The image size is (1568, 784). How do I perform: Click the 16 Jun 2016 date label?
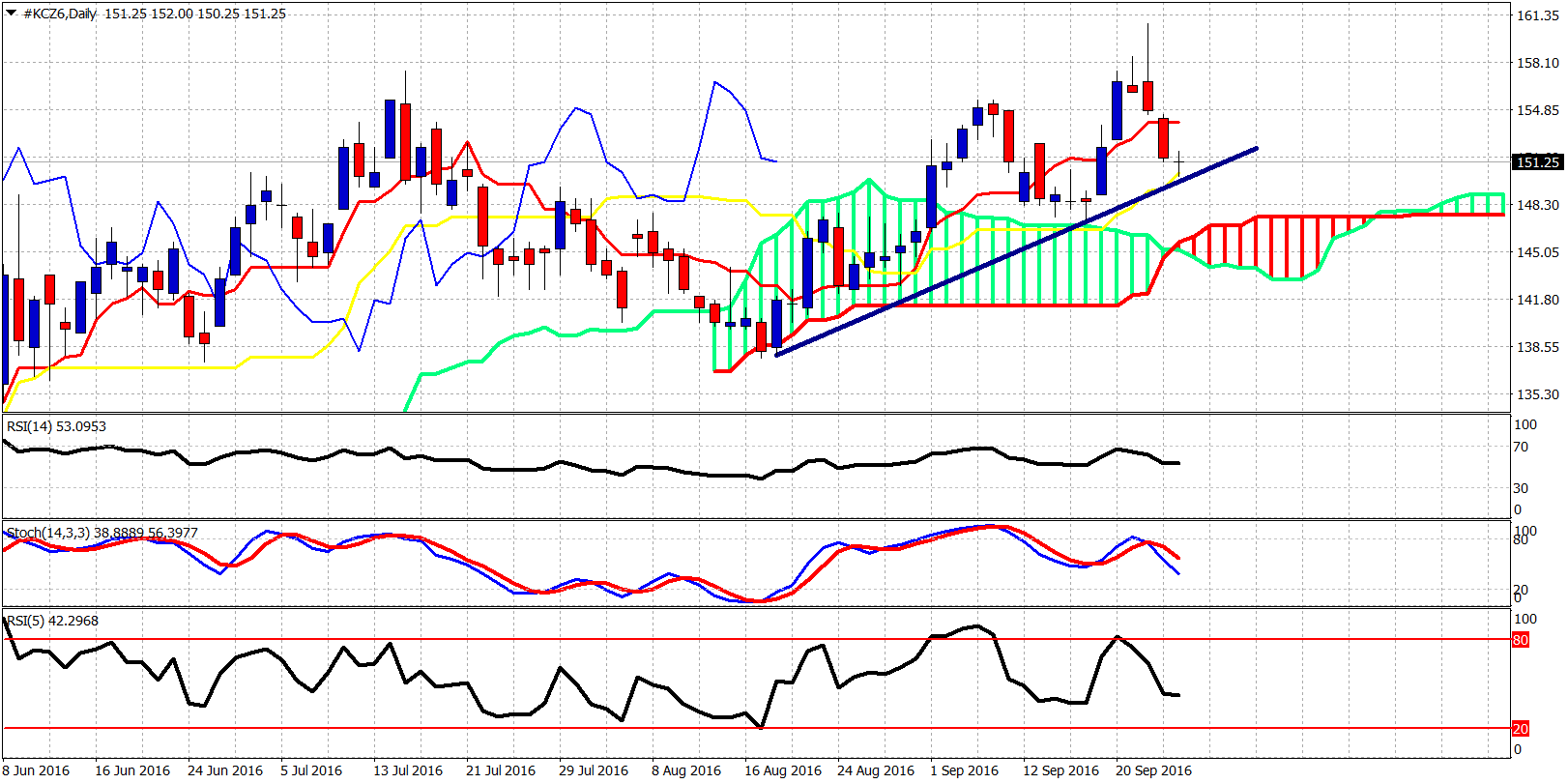[132, 770]
